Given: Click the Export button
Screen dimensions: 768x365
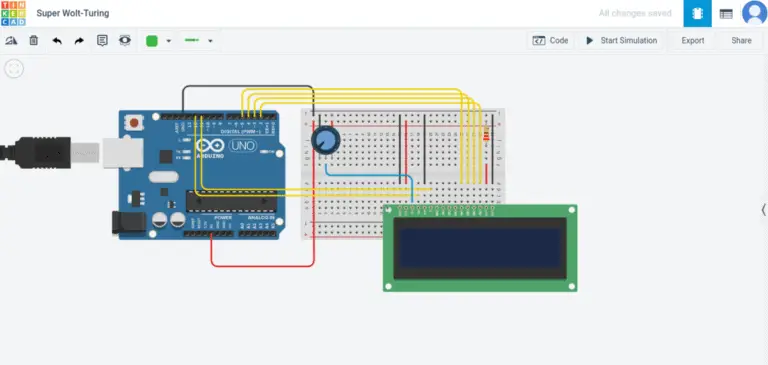Looking at the screenshot, I should click(693, 41).
